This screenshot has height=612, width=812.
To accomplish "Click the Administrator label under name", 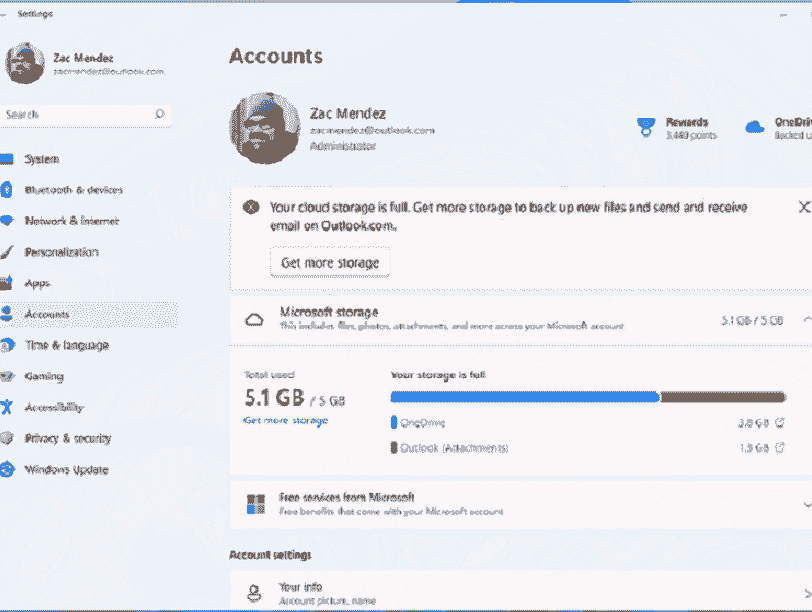I will click(x=343, y=146).
